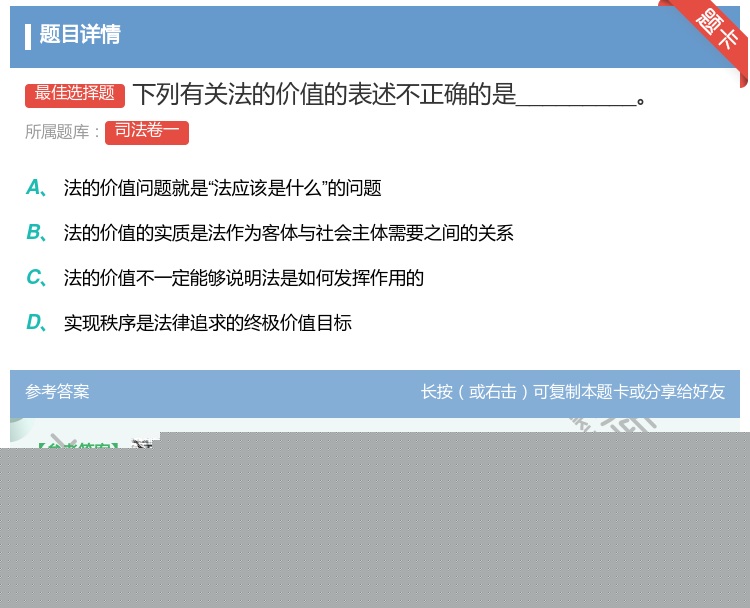Click the letter B option marker
The width and height of the screenshot is (750, 608).
coord(36,232)
